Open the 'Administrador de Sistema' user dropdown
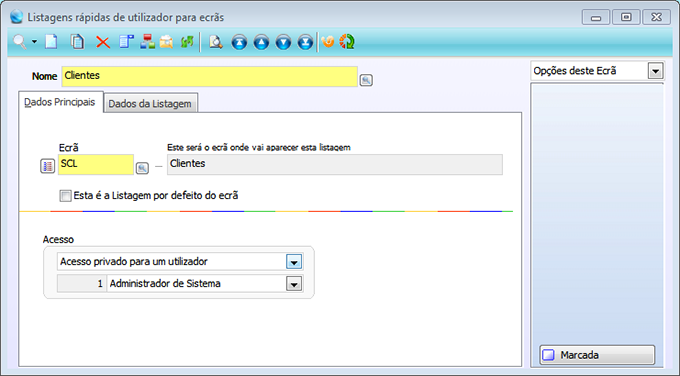Screen dimensions: 680x376 click(294, 284)
